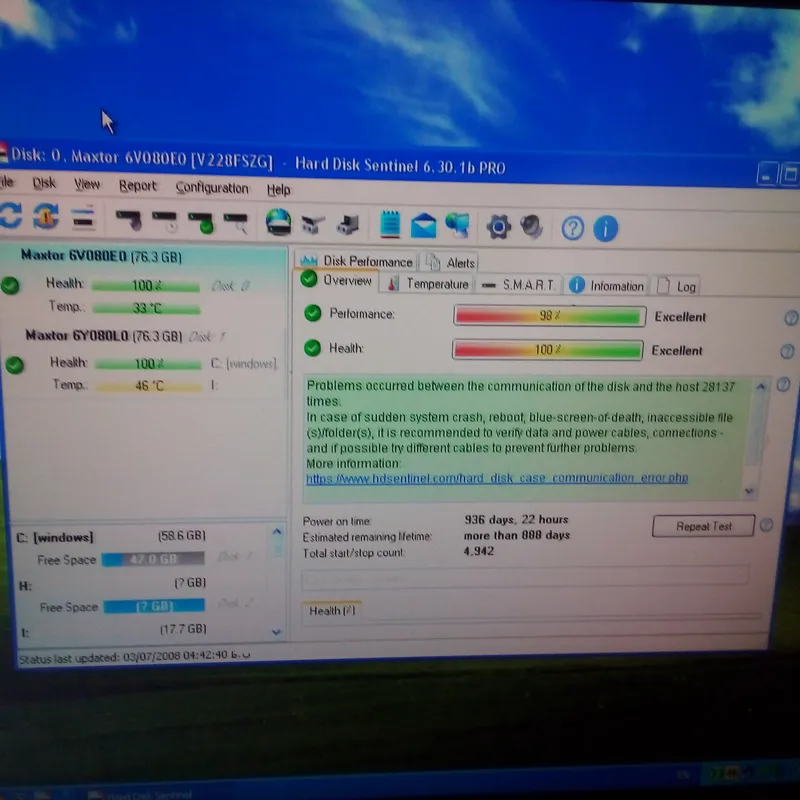This screenshot has height=800, width=800.
Task: Switch to the Disk Performance tab
Action: pos(356,261)
